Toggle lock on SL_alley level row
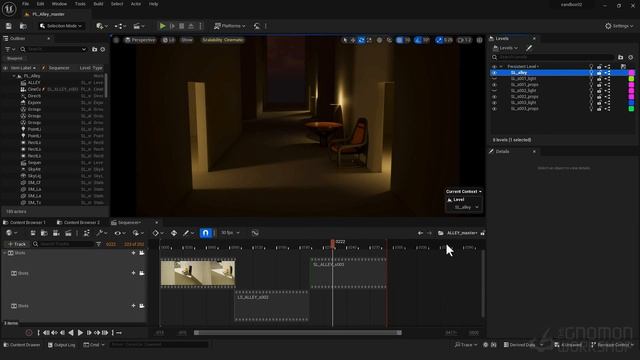The width and height of the screenshot is (640, 360). click(x=599, y=73)
